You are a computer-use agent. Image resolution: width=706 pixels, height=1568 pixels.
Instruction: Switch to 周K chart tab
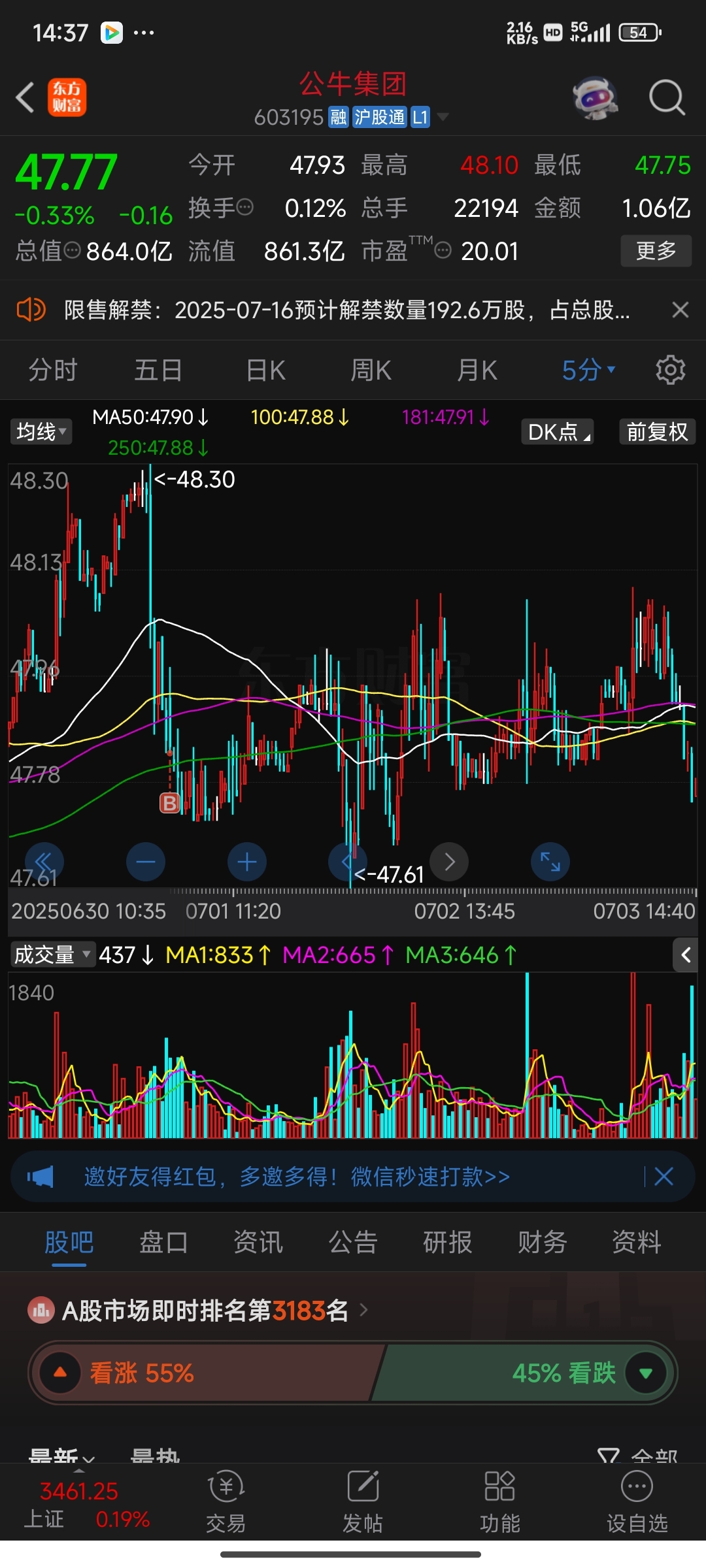coord(371,370)
